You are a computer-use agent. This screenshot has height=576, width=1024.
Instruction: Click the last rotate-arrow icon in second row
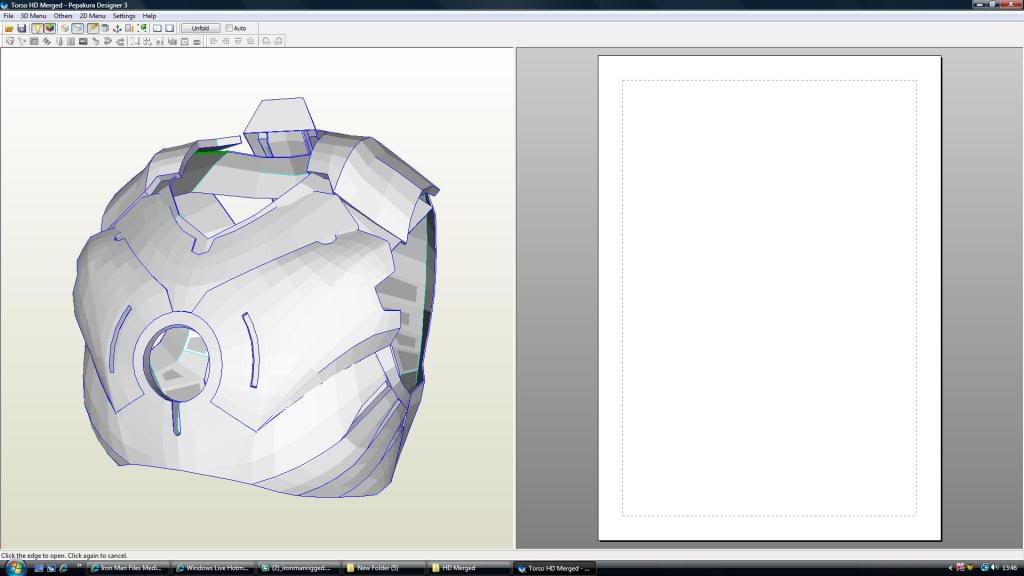(278, 41)
